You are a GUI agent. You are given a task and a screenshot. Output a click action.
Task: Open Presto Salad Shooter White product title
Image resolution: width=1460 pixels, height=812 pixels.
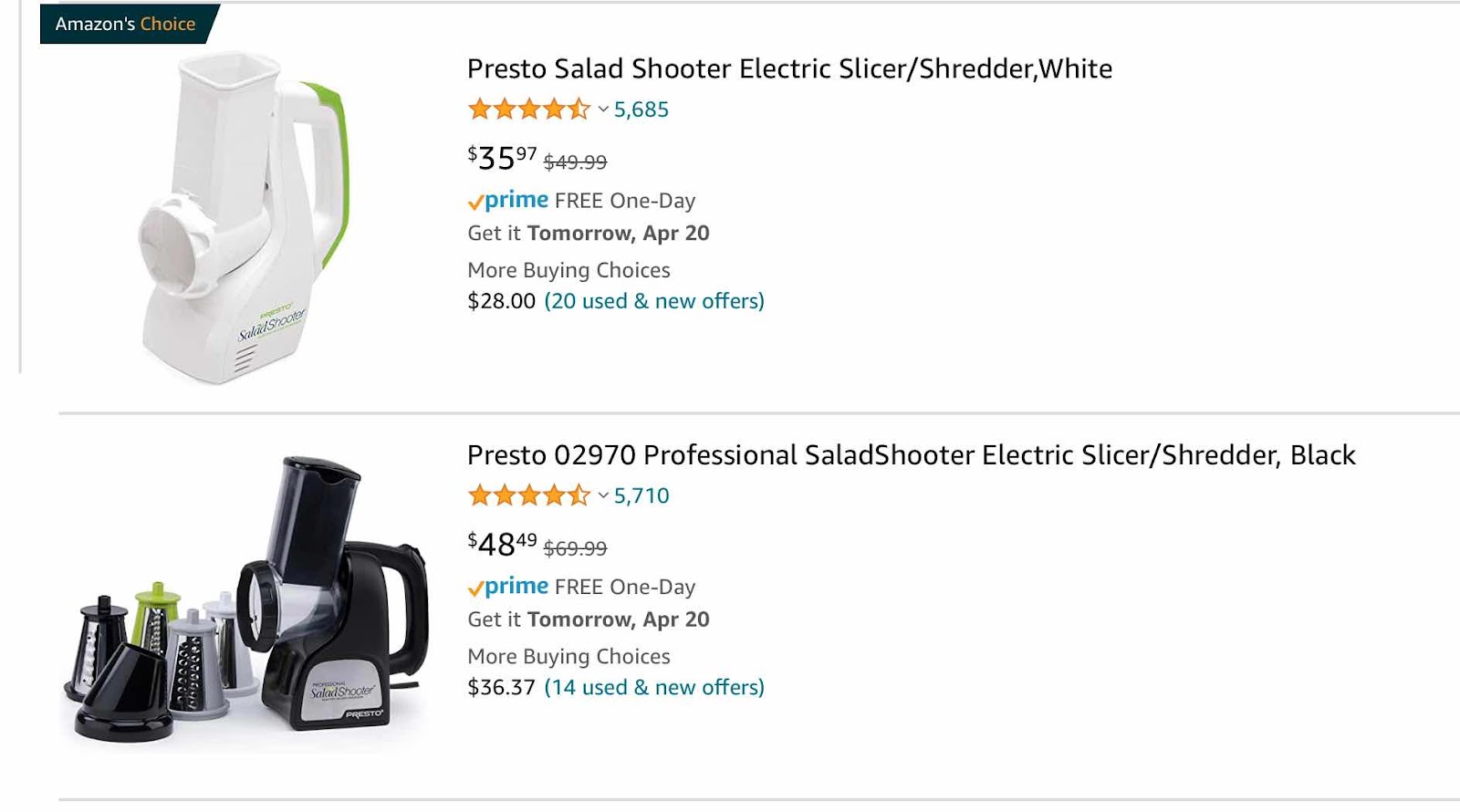pos(789,68)
